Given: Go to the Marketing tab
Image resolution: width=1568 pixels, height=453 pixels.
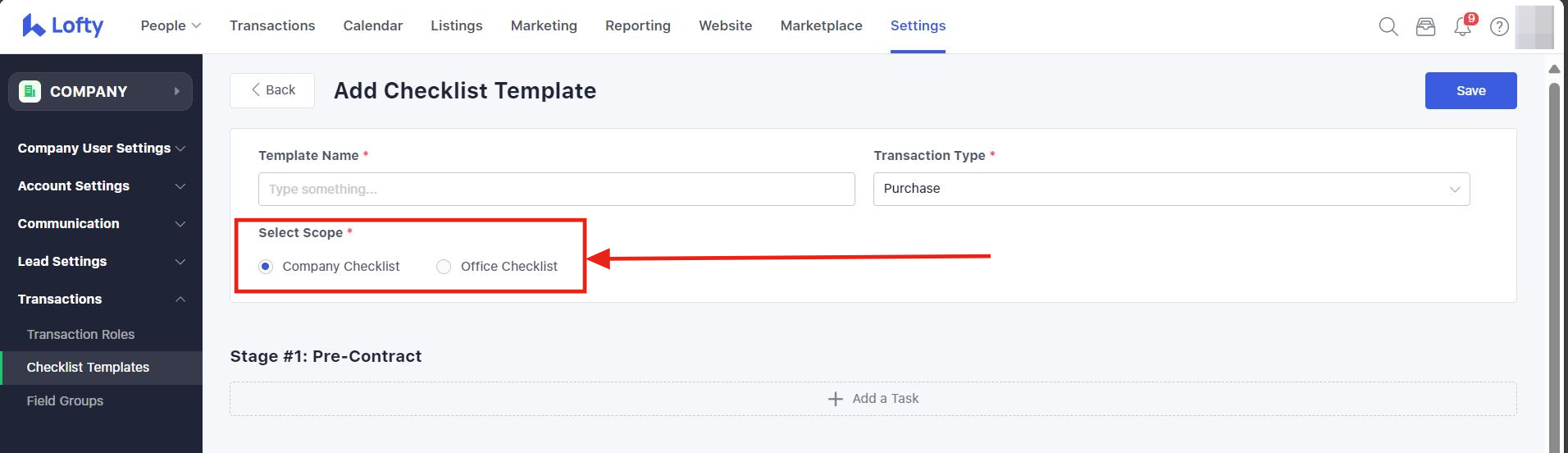Looking at the screenshot, I should [x=544, y=25].
